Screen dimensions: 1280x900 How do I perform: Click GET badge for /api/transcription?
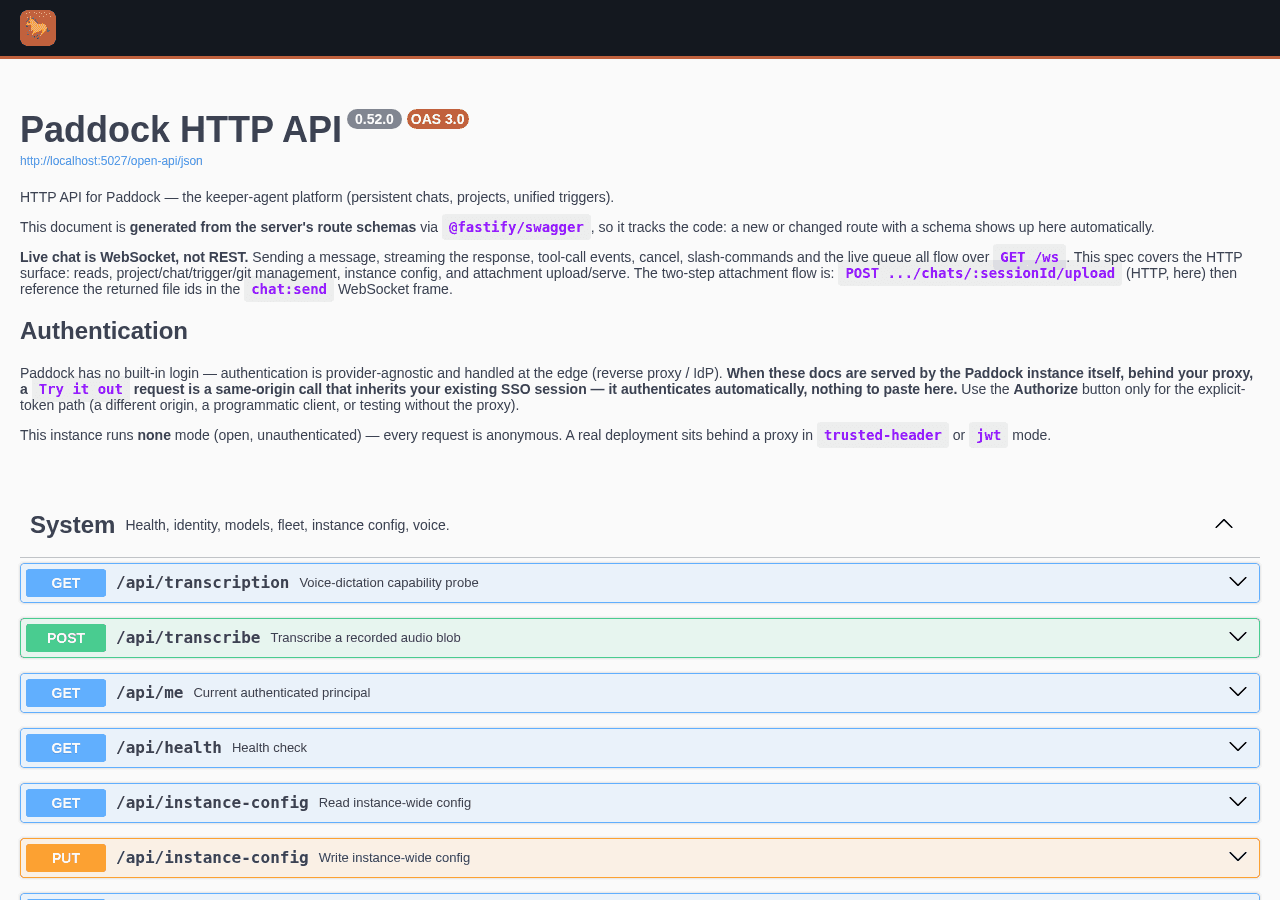coord(66,583)
